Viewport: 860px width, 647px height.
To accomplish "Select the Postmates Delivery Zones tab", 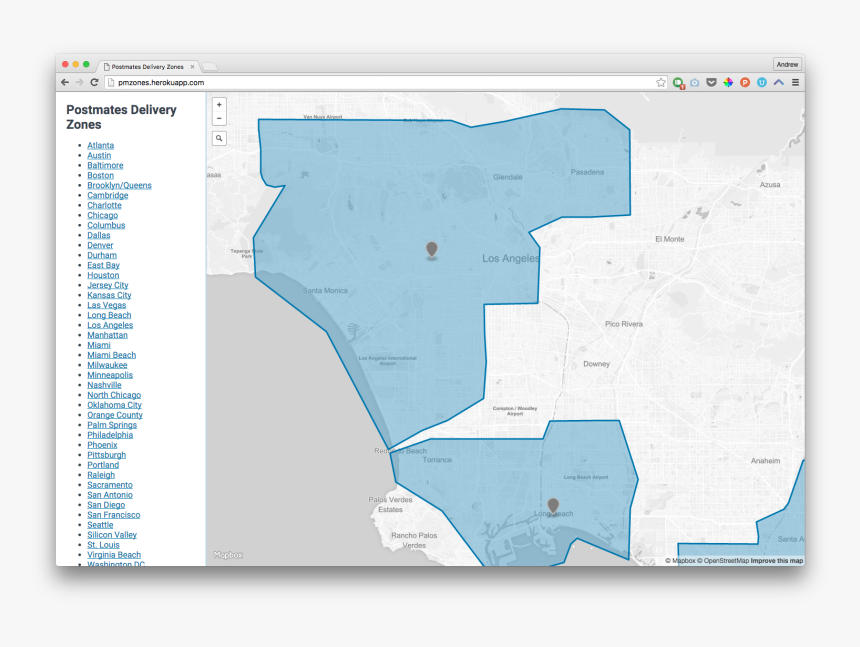I will point(148,67).
